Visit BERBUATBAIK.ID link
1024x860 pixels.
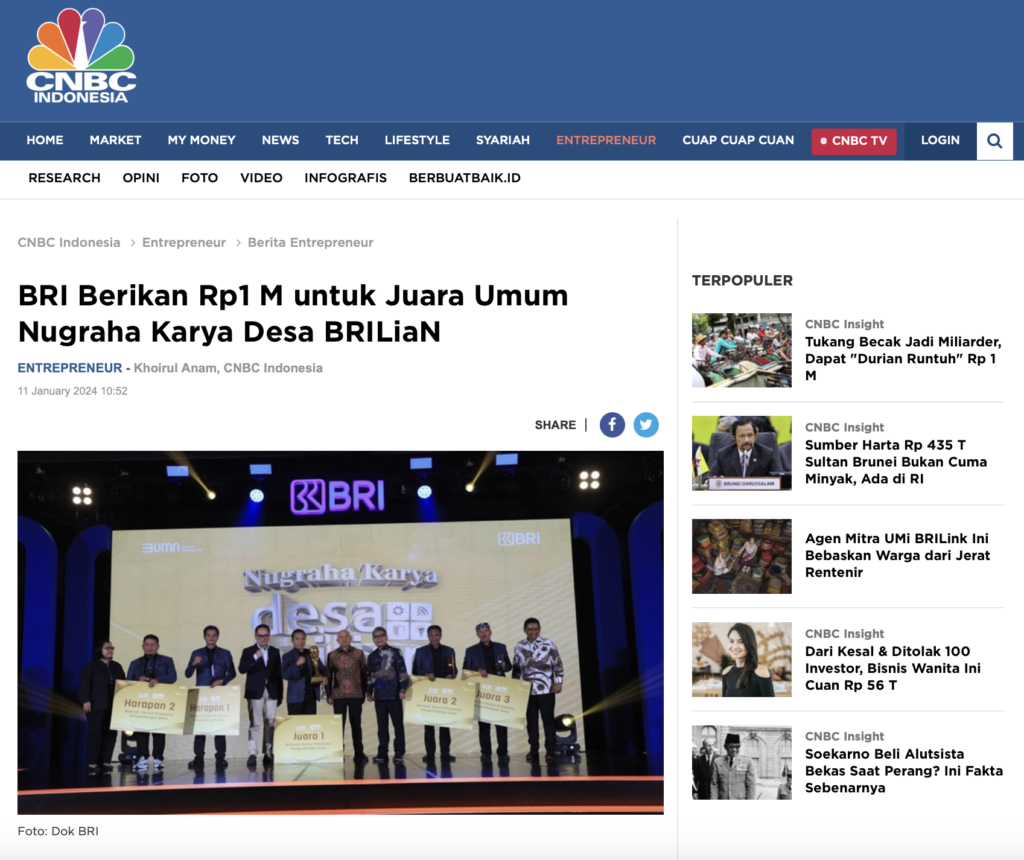[465, 178]
